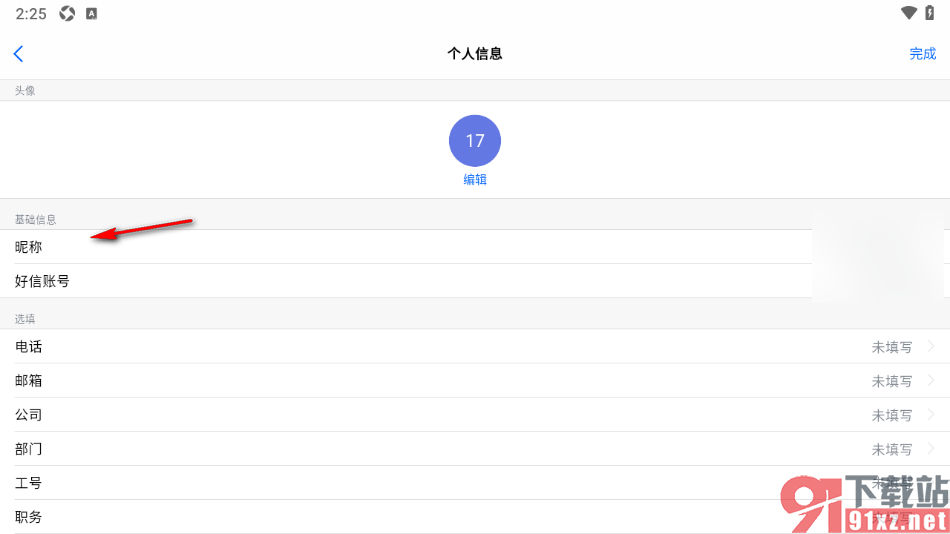The height and width of the screenshot is (534, 950).
Task: Expand the chevron in the 邮箱 row
Action: click(x=931, y=381)
